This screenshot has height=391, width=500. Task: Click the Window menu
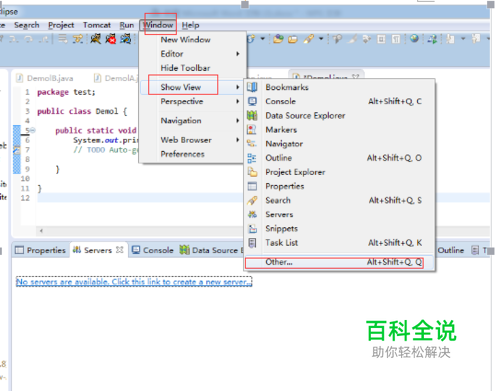158,25
